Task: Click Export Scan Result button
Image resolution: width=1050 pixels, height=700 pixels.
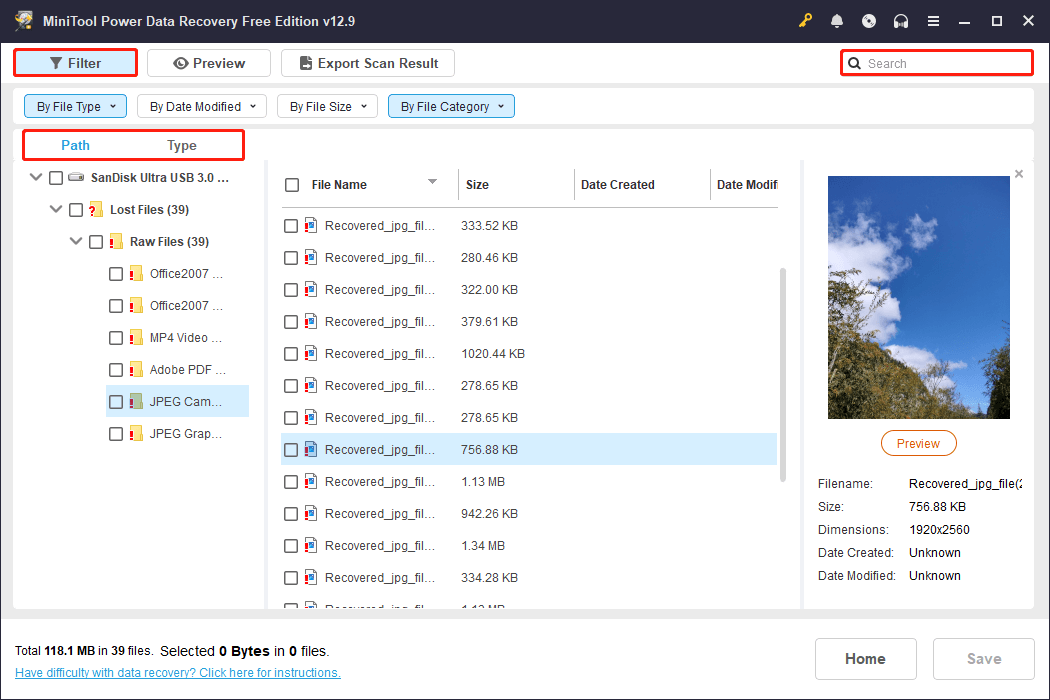Action: (x=368, y=63)
